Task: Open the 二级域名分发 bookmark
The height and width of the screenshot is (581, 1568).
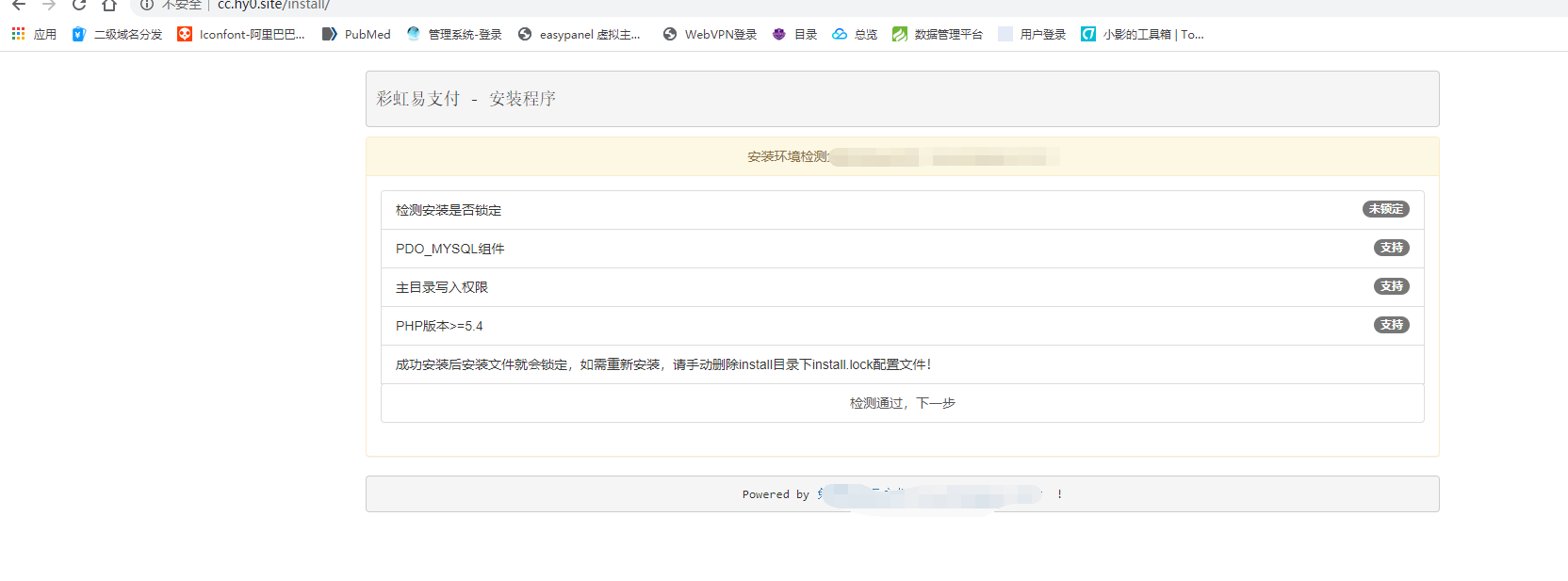Action: click(118, 35)
